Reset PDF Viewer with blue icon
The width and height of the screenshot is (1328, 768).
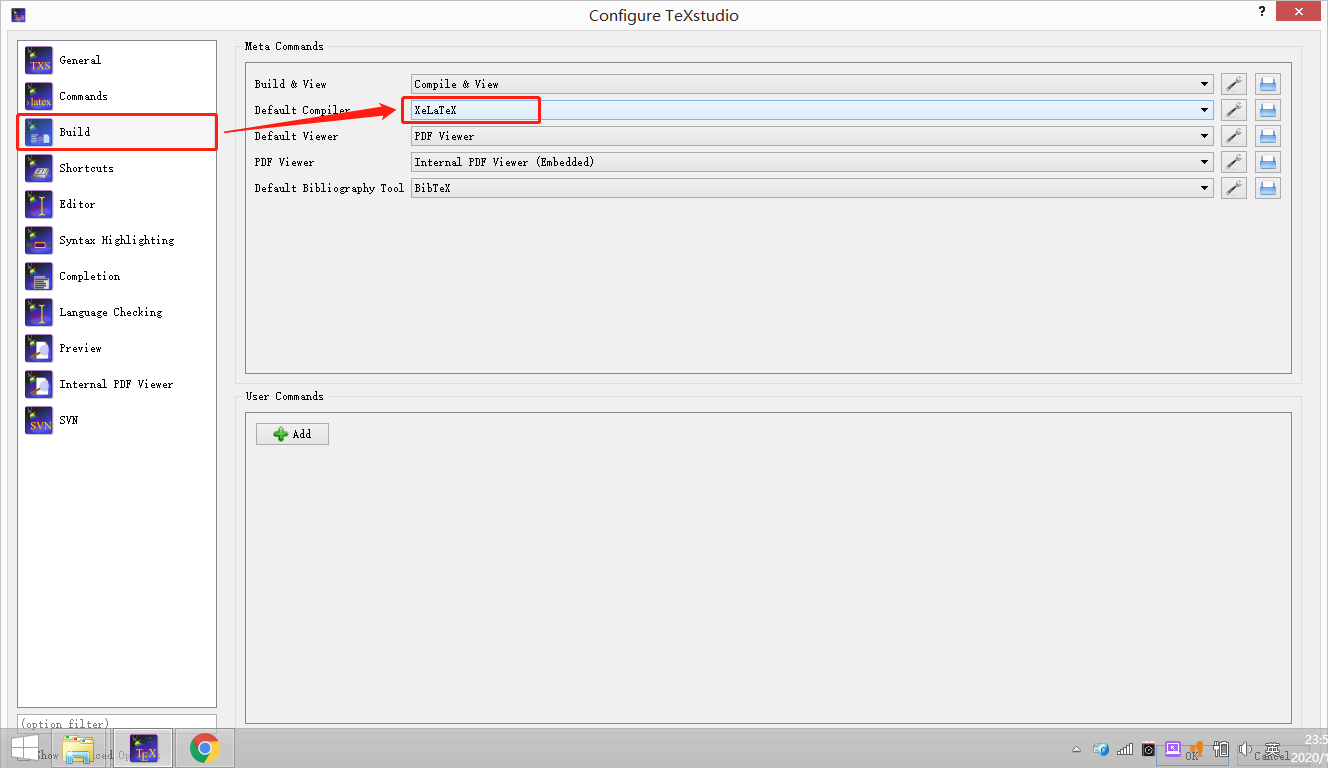(1268, 162)
